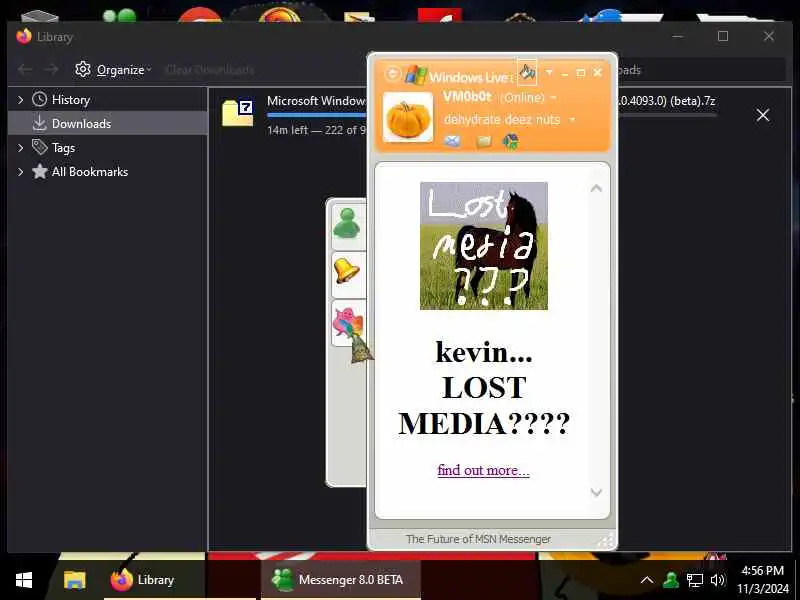Click the kevin... LOST MEDIA???? headline

pos(484,388)
